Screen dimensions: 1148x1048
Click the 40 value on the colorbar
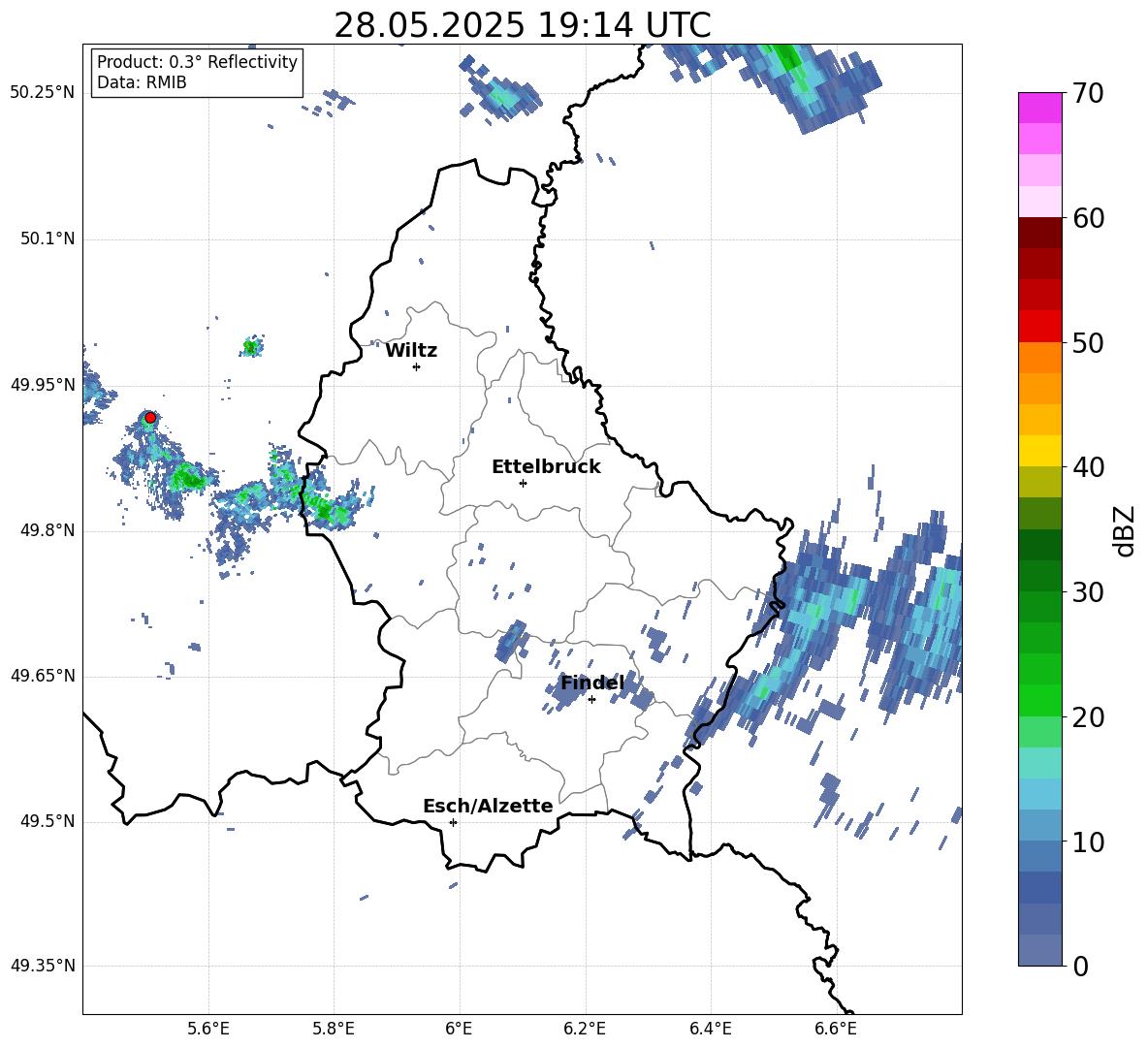(1089, 467)
